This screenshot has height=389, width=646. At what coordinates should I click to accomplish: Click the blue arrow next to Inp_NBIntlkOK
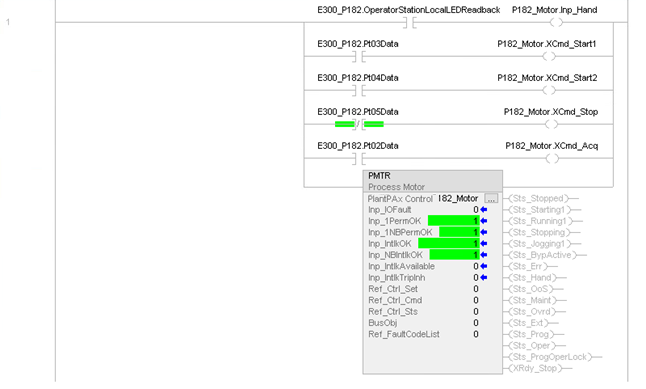pos(484,255)
